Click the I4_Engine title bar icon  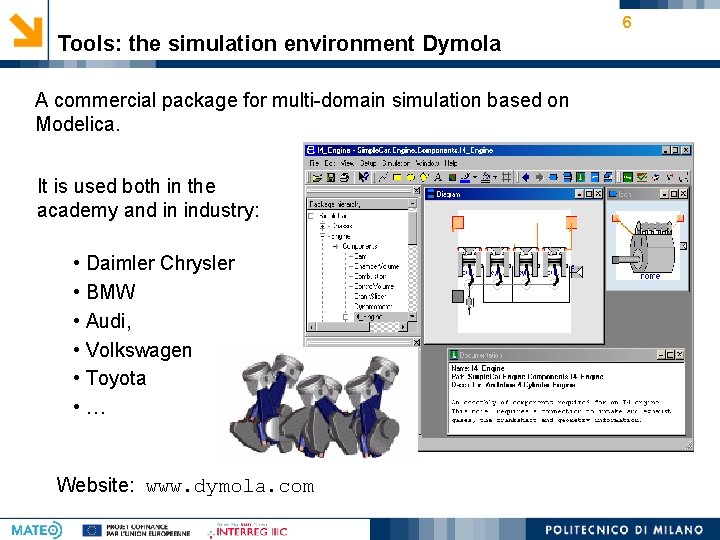pyautogui.click(x=311, y=150)
